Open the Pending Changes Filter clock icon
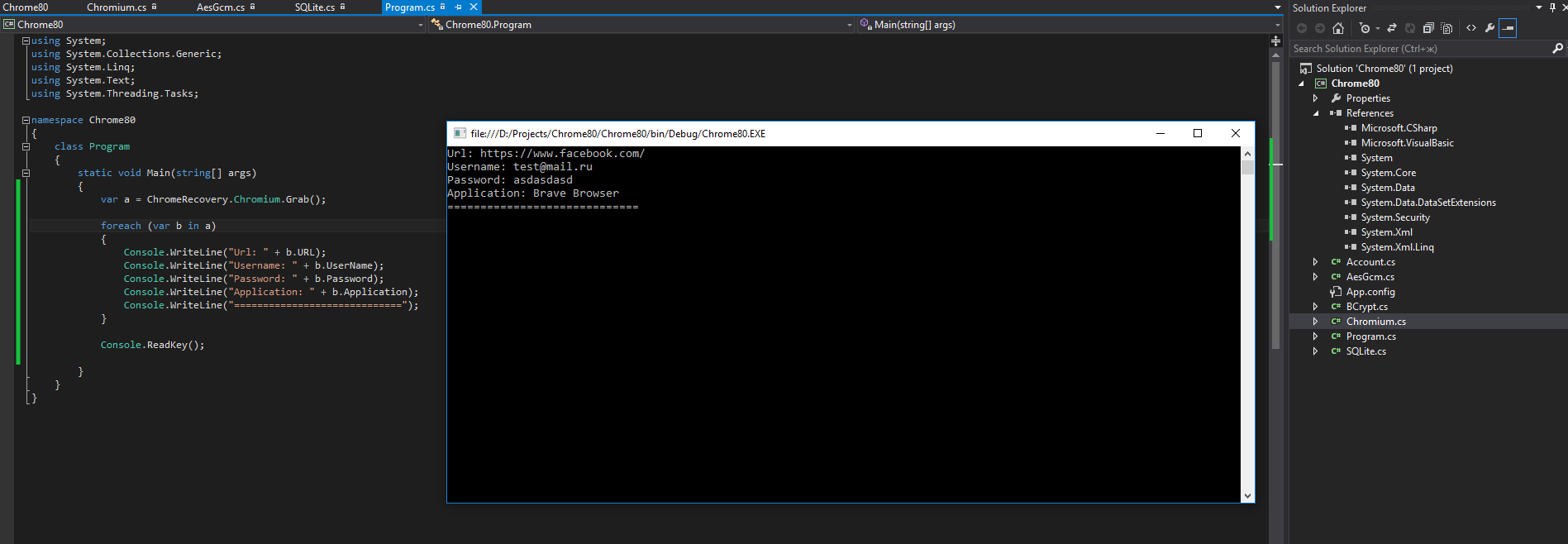 pyautogui.click(x=1365, y=28)
